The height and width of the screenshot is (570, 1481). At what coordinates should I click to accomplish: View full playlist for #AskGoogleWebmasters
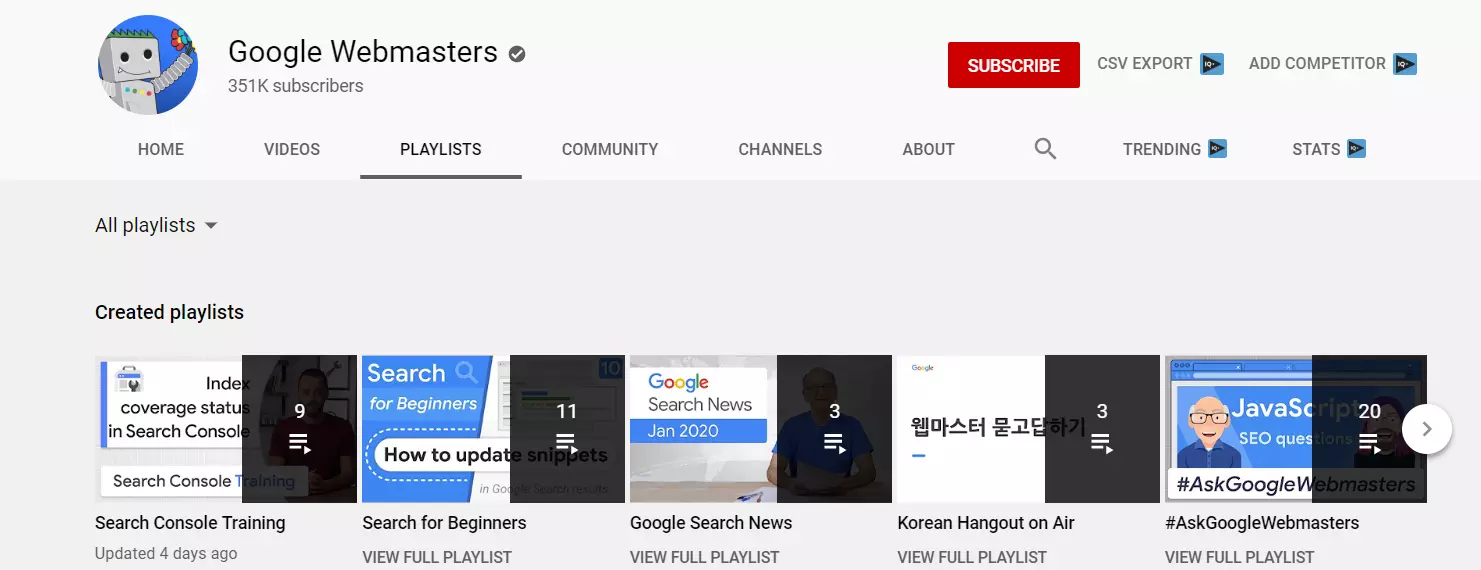1240,557
